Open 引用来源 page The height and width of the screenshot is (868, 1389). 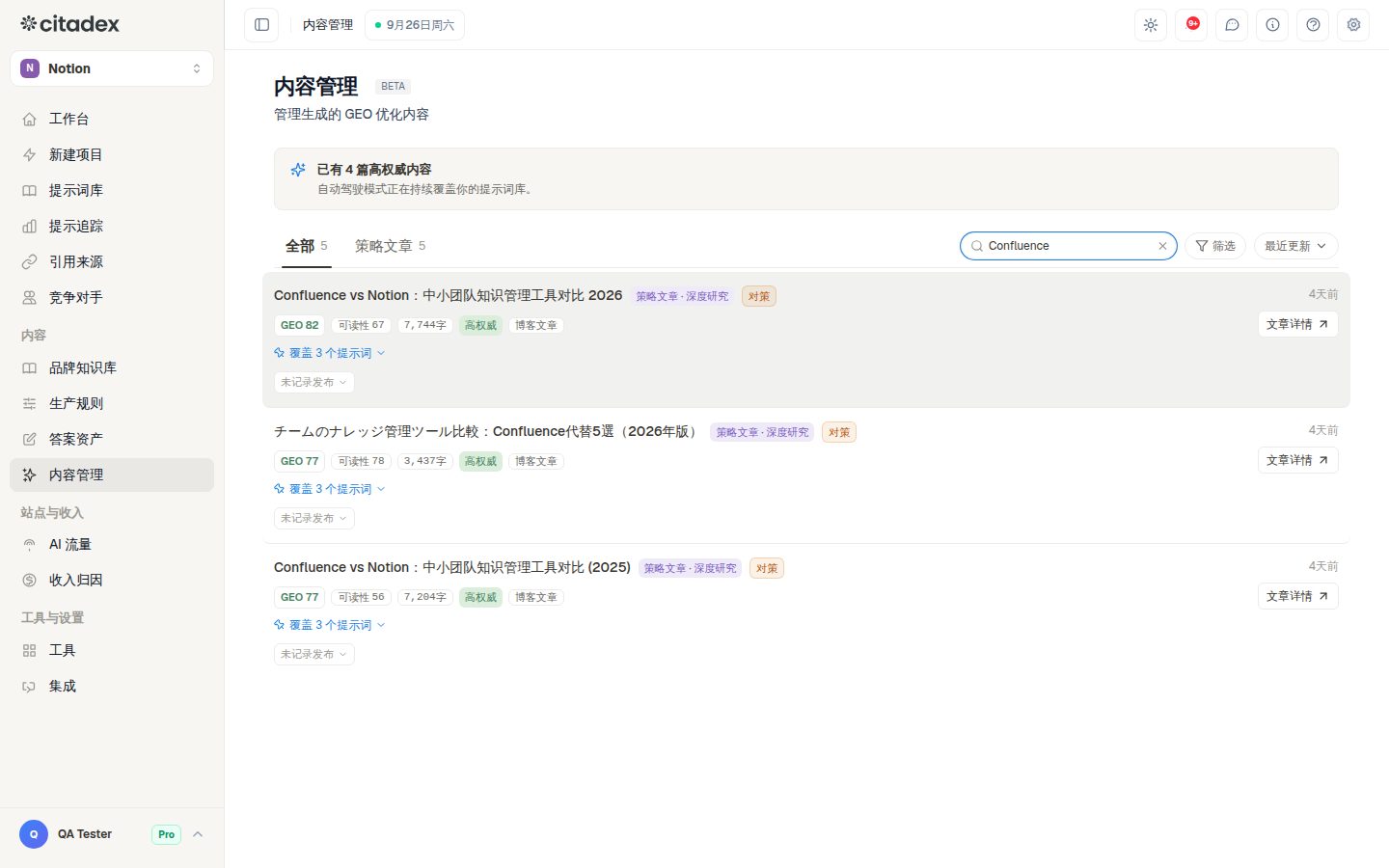point(112,261)
